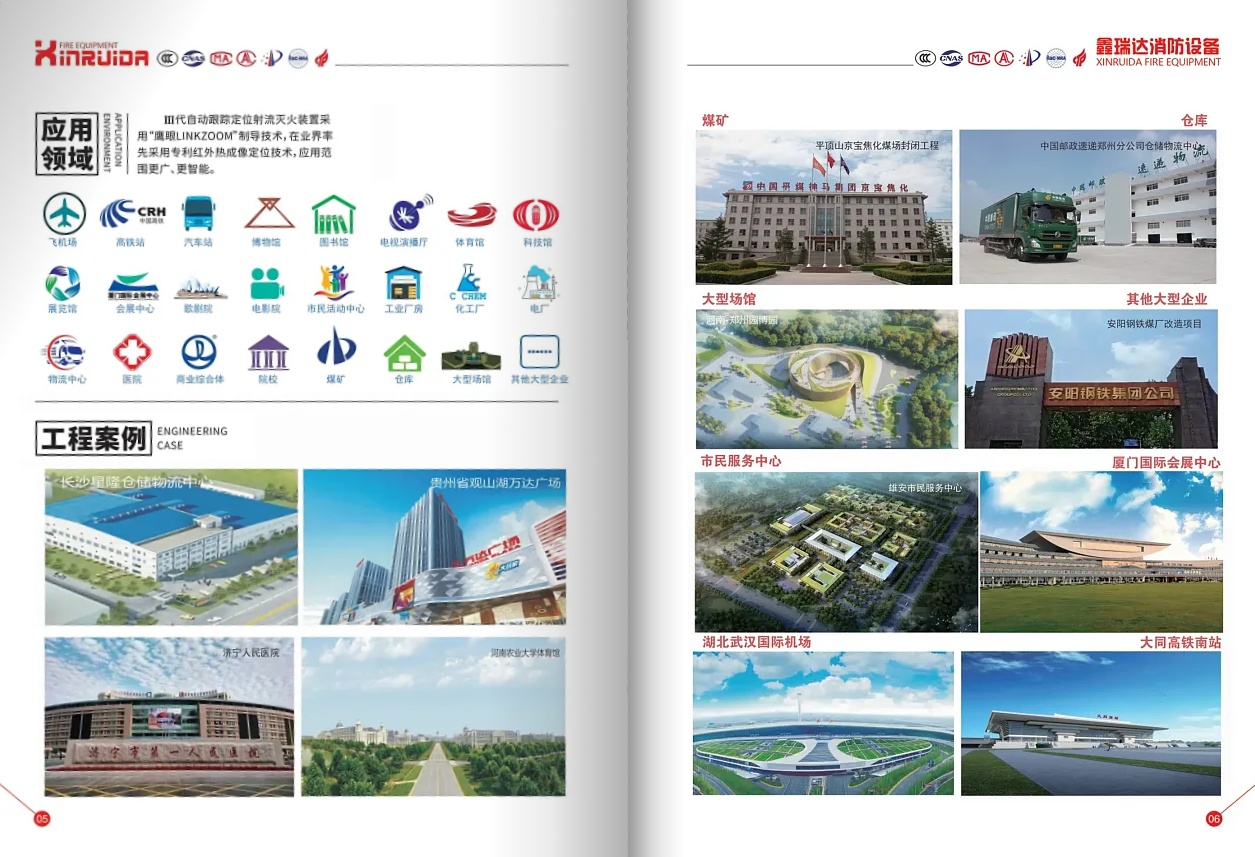Click the 电影院 camera icon
The width and height of the screenshot is (1255, 857).
coord(267,283)
